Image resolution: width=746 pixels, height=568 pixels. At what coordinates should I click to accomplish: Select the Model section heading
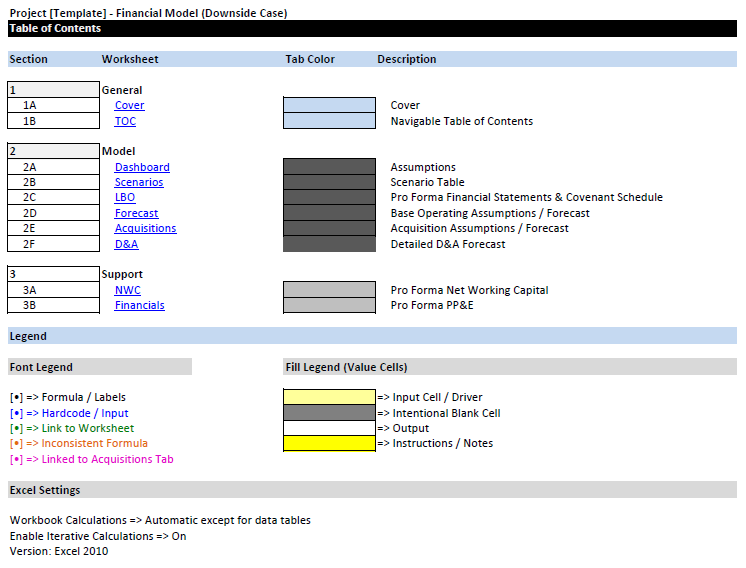(118, 151)
